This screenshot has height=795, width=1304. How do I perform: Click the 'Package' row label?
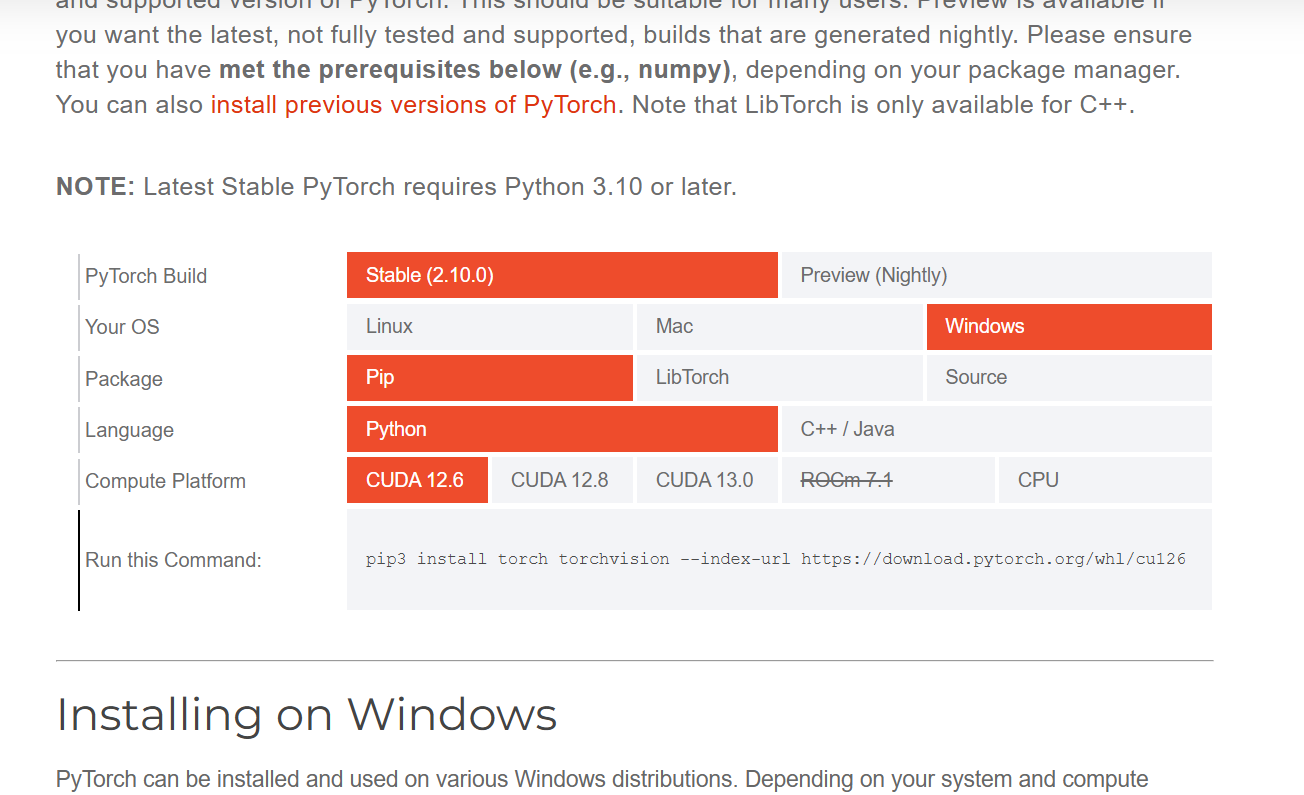click(x=124, y=379)
